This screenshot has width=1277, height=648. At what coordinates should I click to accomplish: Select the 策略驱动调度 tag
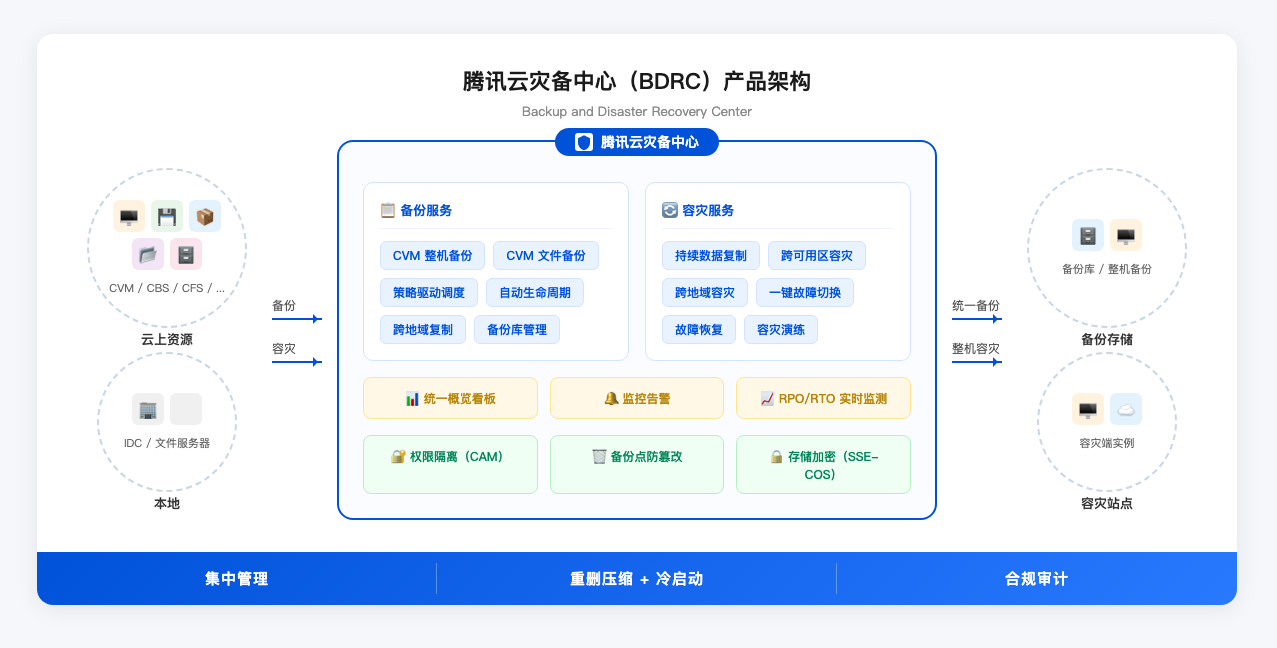click(429, 292)
